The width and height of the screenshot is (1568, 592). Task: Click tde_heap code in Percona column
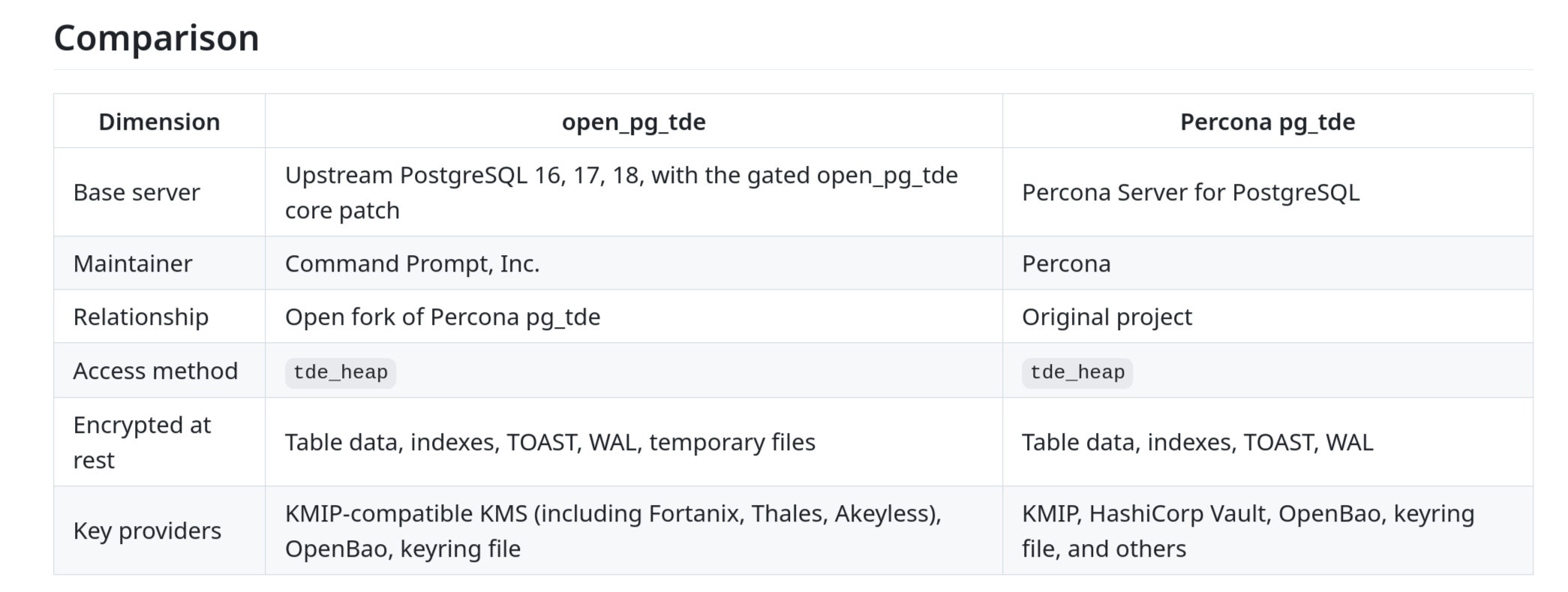coord(1077,372)
